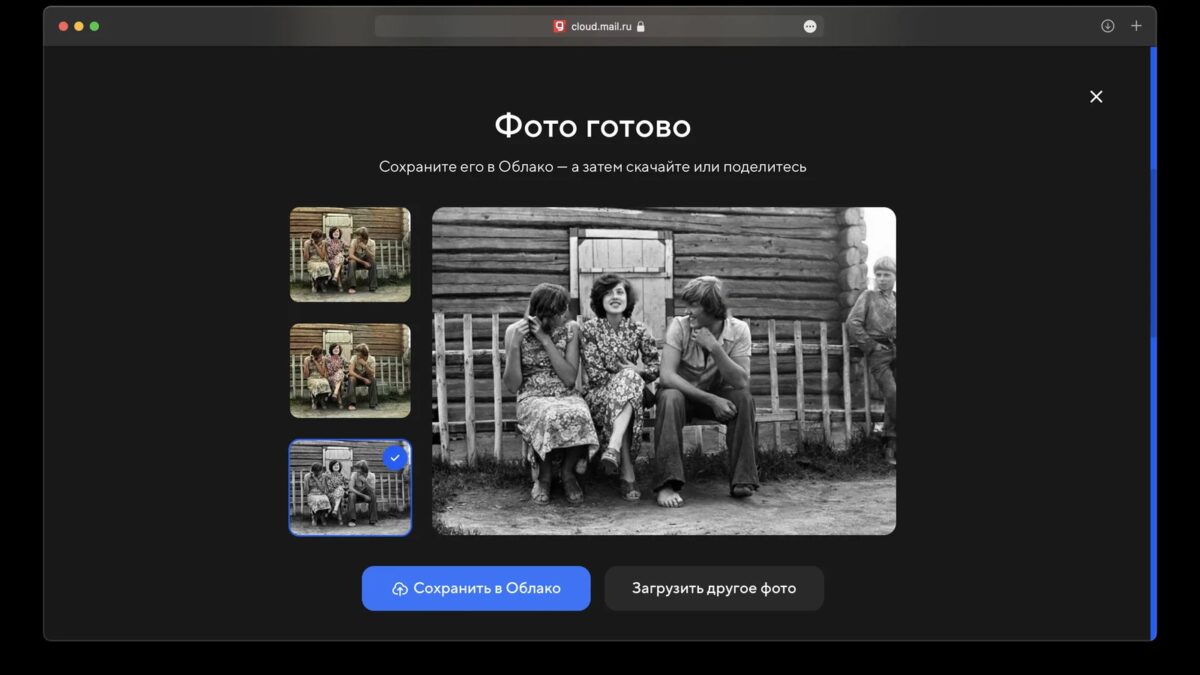Viewport: 1200px width, 675px height.
Task: Select the second colorized photo thumbnail
Action: click(350, 370)
